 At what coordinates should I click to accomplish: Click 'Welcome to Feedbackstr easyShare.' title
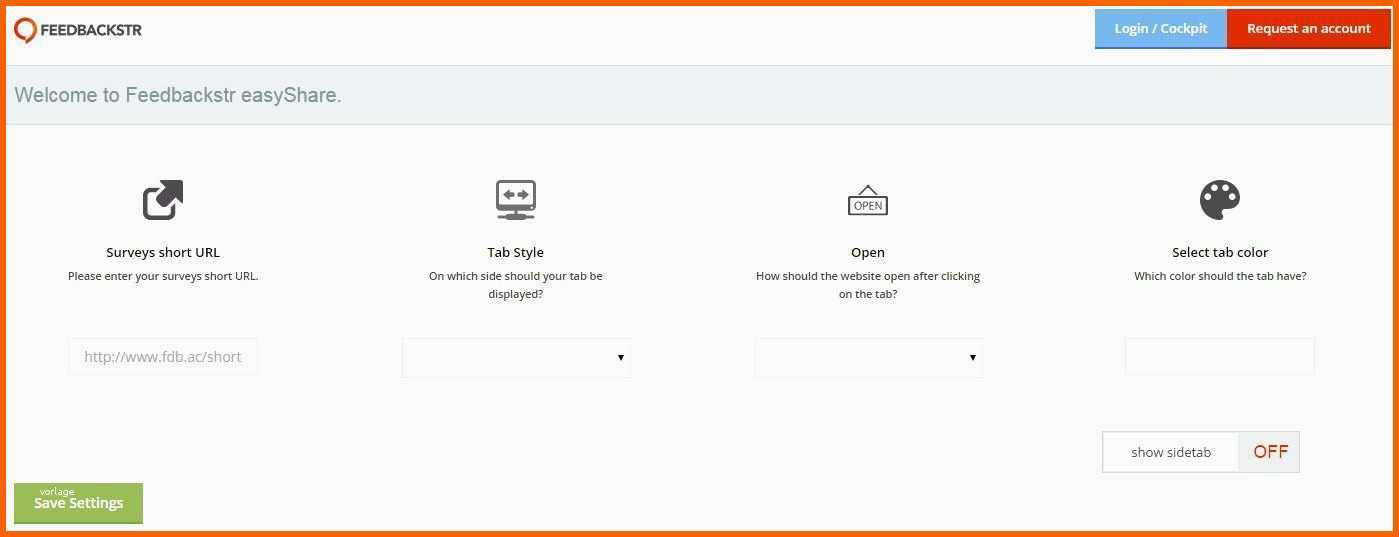click(x=178, y=96)
